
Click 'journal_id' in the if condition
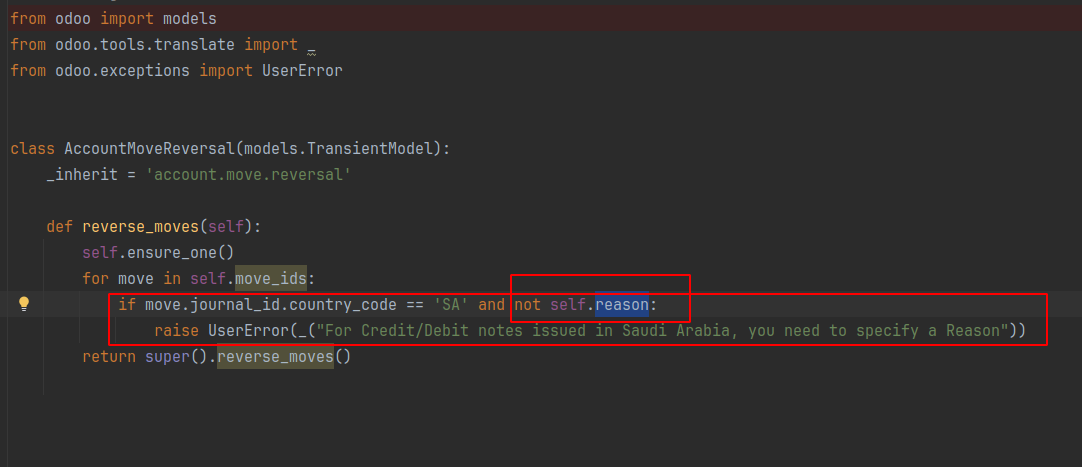pos(236,304)
